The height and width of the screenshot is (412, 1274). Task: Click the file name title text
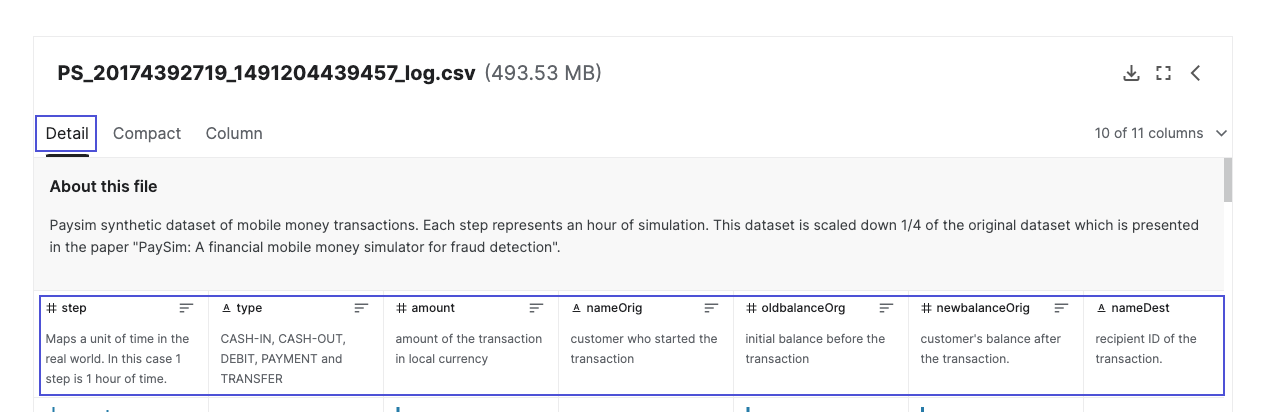(x=267, y=73)
